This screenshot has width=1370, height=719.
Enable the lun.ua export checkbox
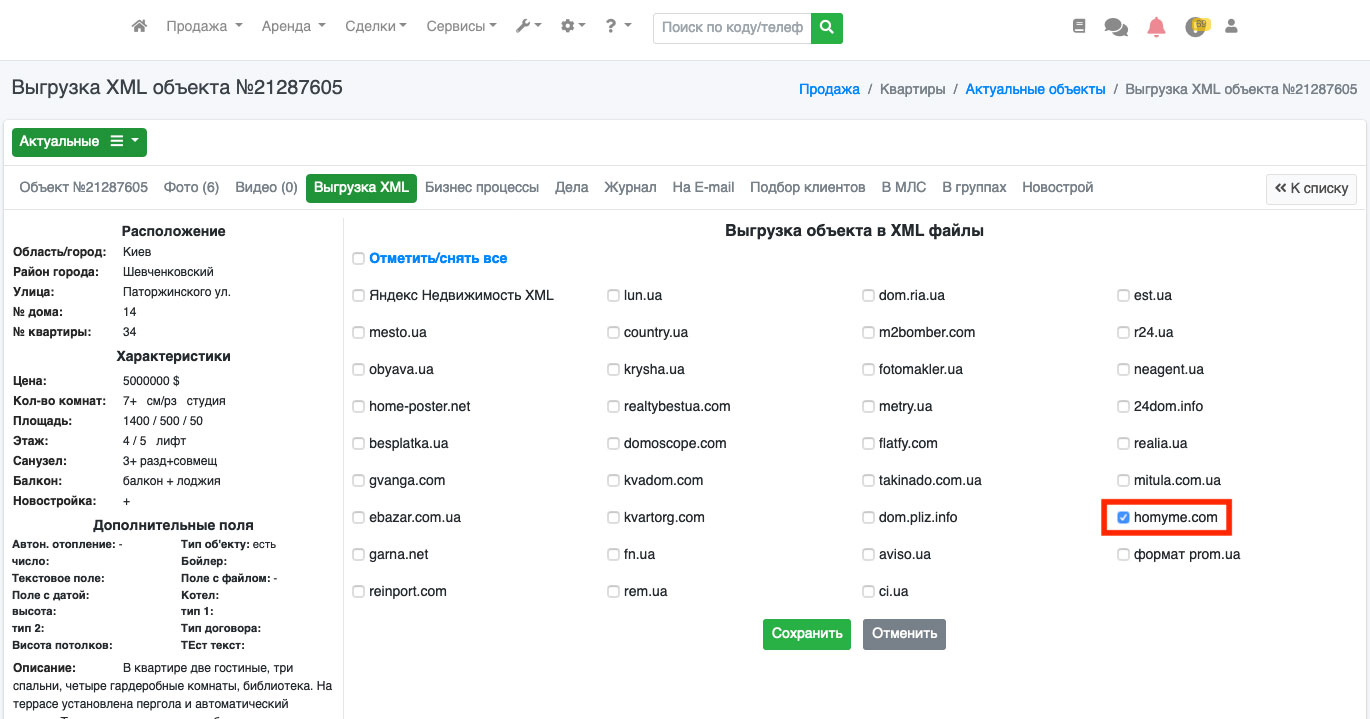pos(614,296)
